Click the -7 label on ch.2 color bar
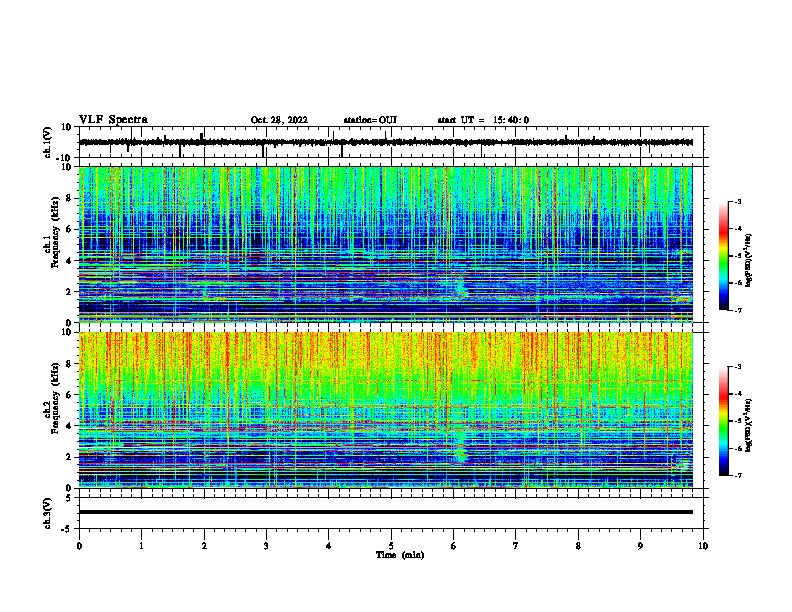Image resolution: width=792 pixels, height=612 pixels. click(738, 475)
